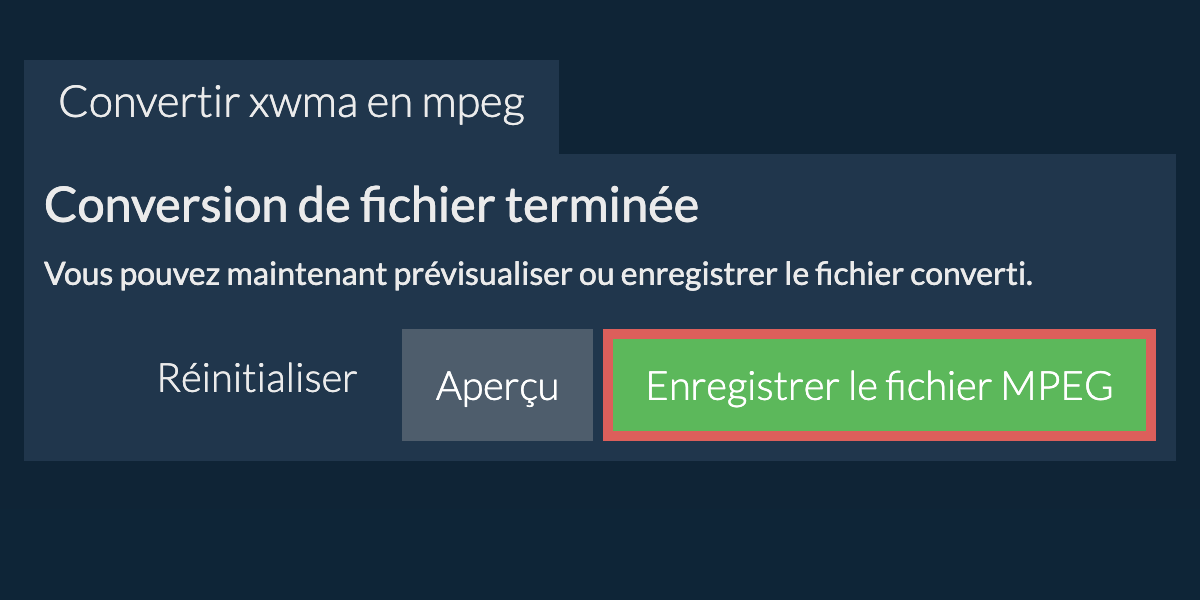Click the Conversion de fichier terminée heading
Image resolution: width=1200 pixels, height=600 pixels.
372,206
